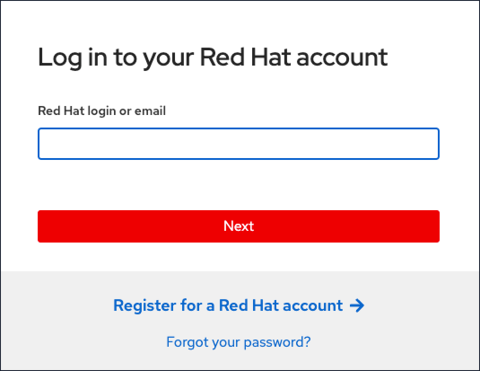Proceed by clicking Next
Screen dimensions: 480x371
pyautogui.click(x=239, y=226)
